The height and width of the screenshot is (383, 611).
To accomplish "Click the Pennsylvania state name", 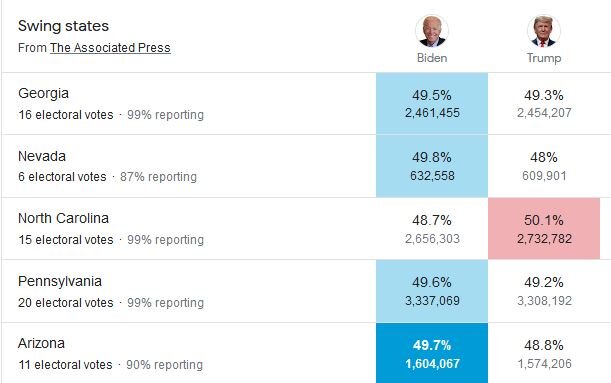I will (60, 281).
